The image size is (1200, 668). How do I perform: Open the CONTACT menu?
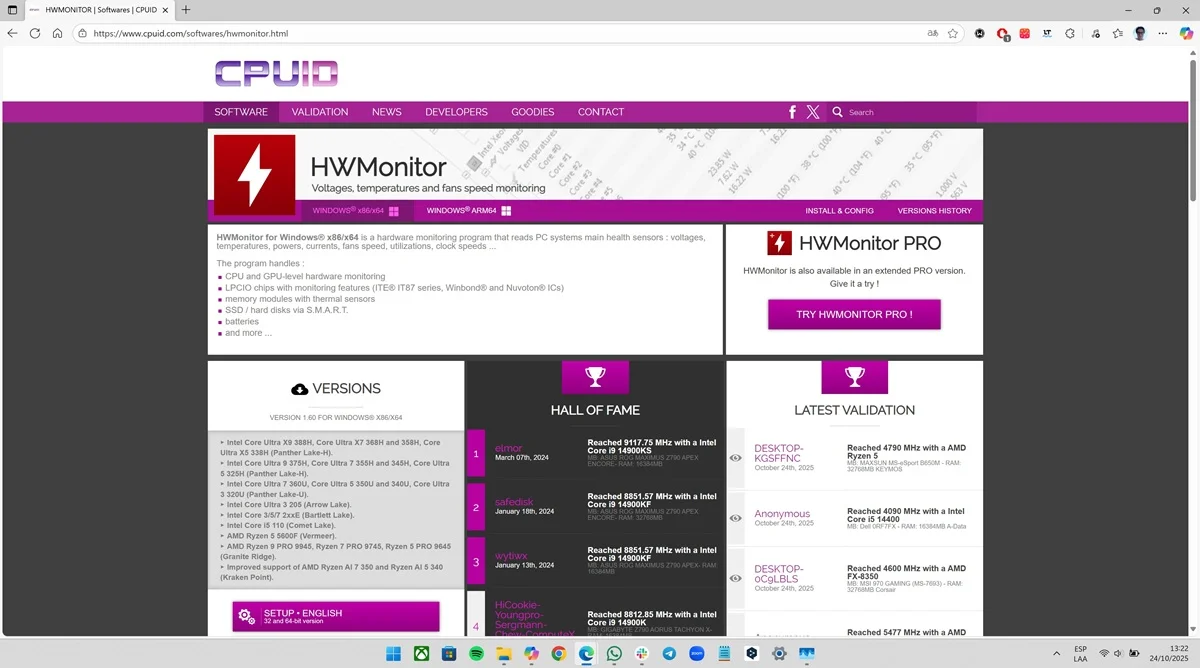click(601, 112)
